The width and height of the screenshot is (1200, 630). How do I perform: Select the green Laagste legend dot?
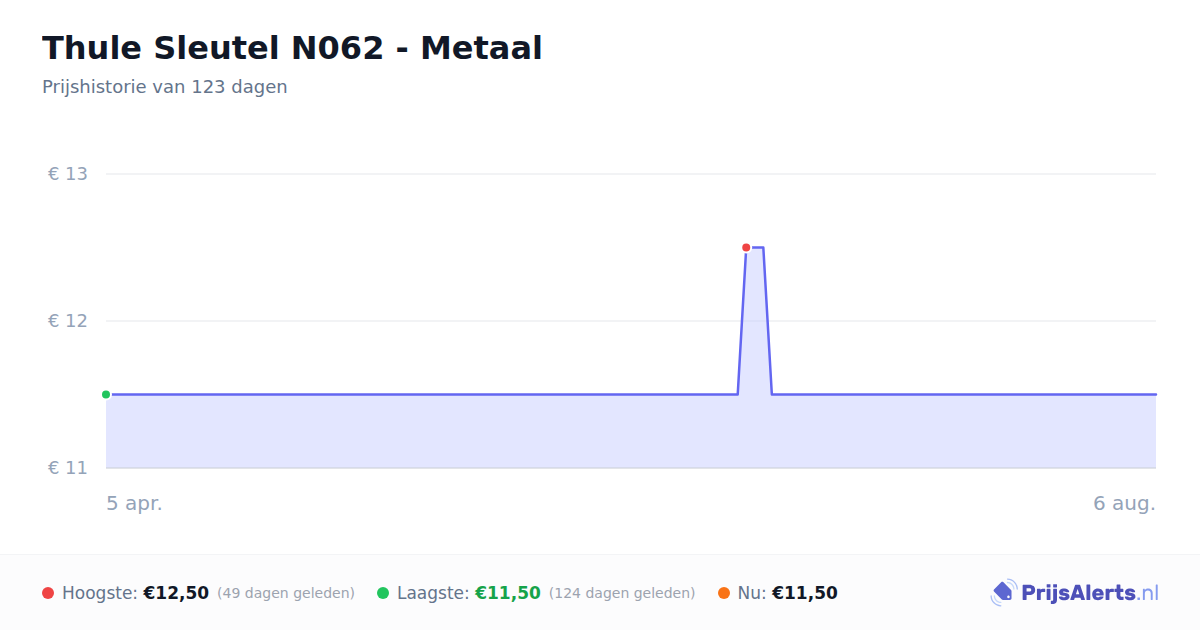pyautogui.click(x=383, y=593)
